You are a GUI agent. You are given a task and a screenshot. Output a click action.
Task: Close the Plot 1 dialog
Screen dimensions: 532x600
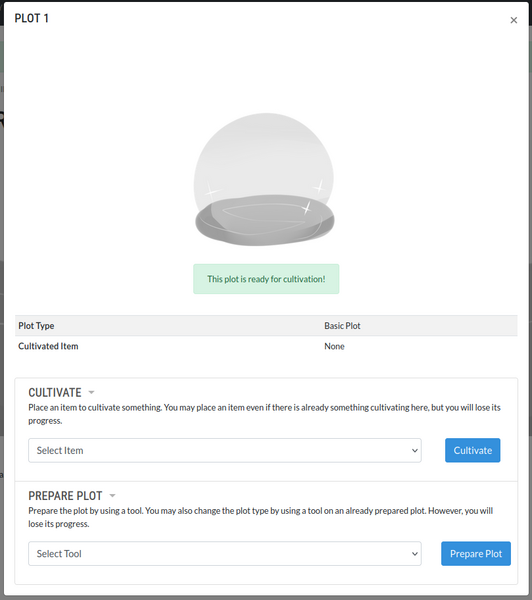(514, 20)
